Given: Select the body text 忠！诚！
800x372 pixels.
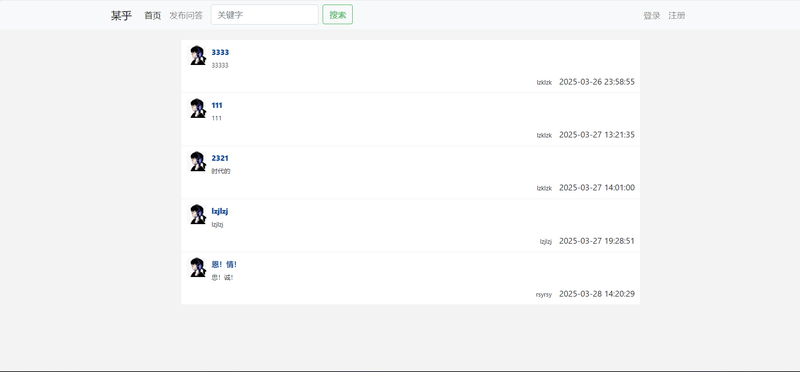Looking at the screenshot, I should (x=222, y=278).
